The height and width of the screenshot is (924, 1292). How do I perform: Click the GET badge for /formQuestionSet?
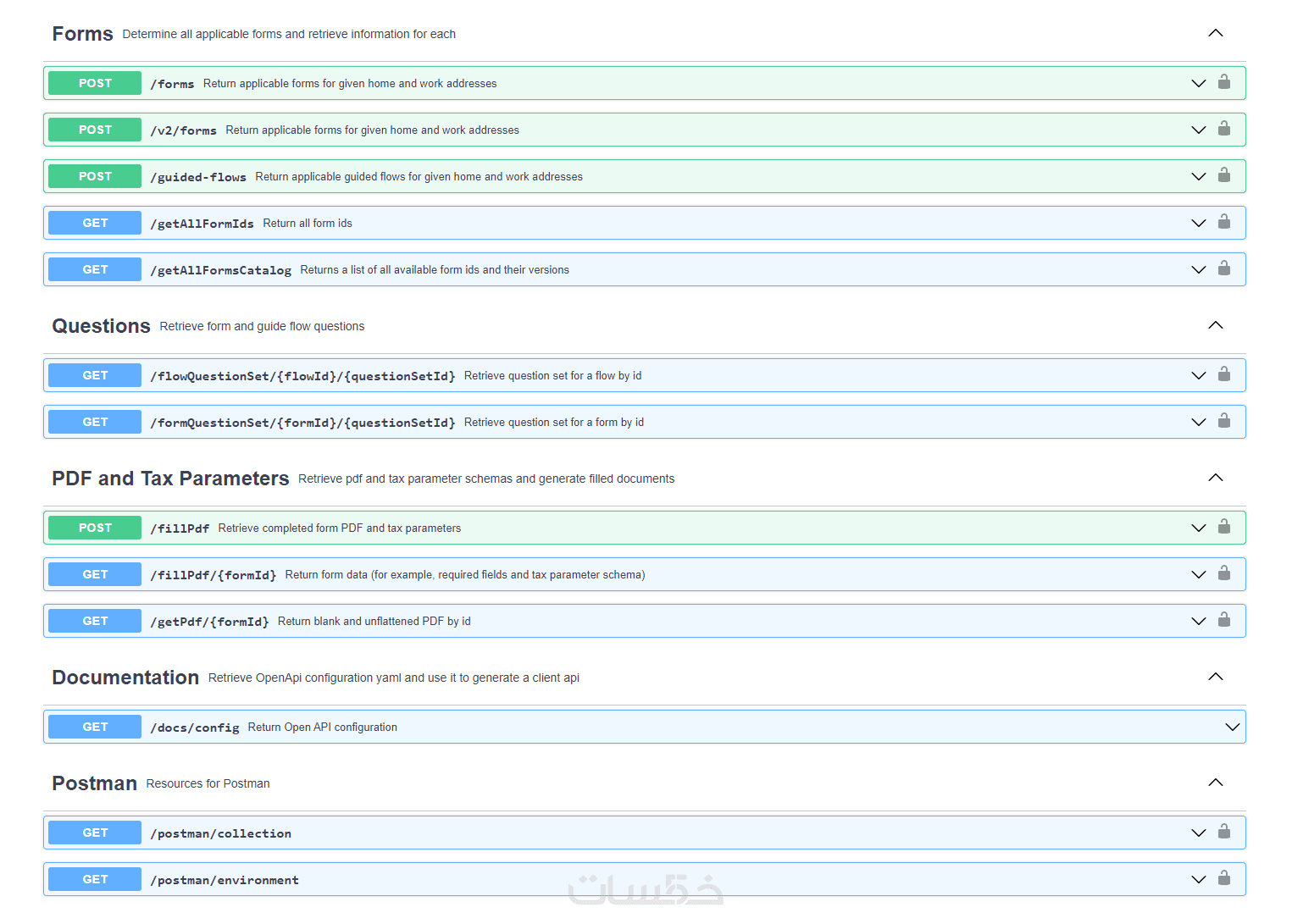(x=95, y=422)
